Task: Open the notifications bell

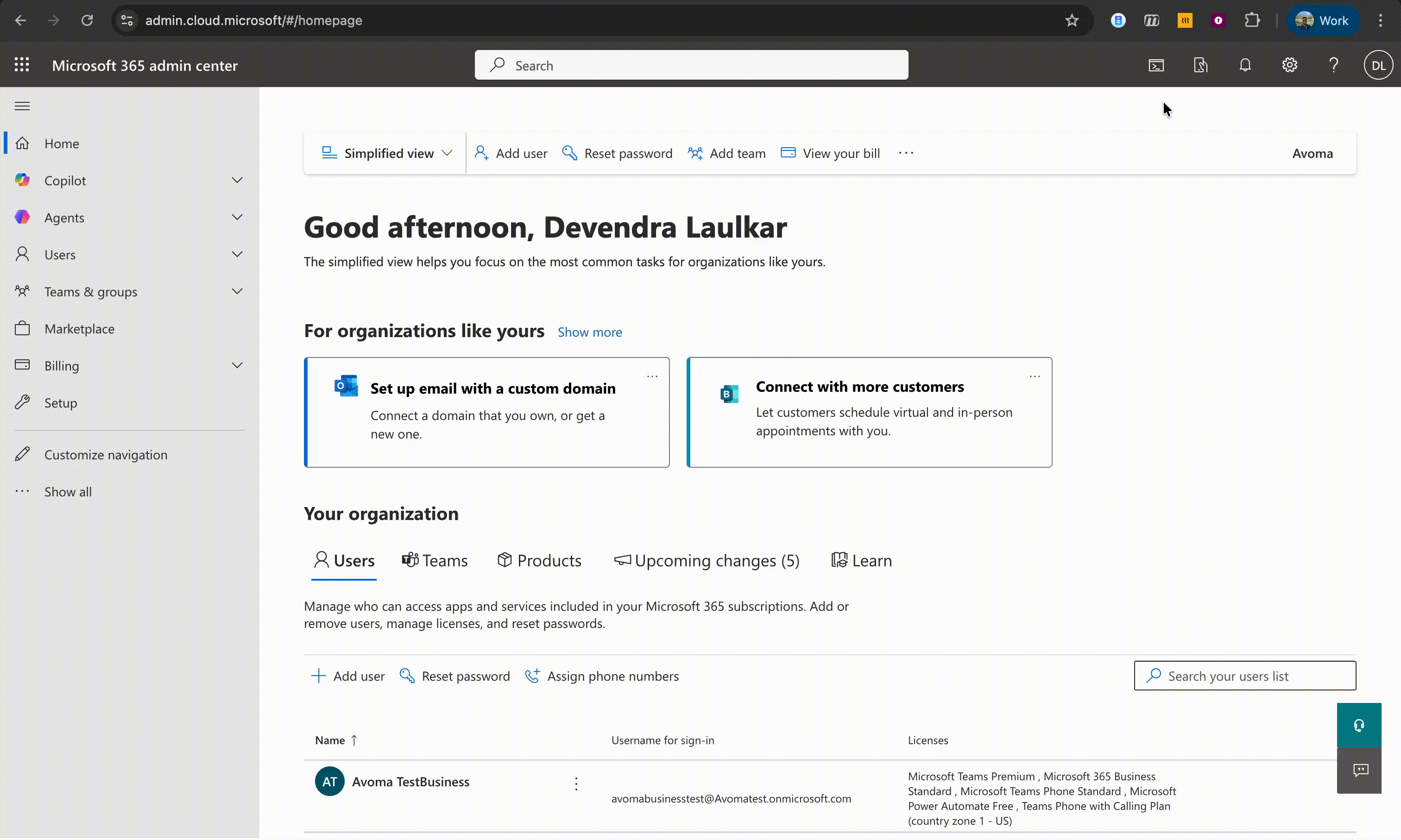Action: pos(1245,64)
